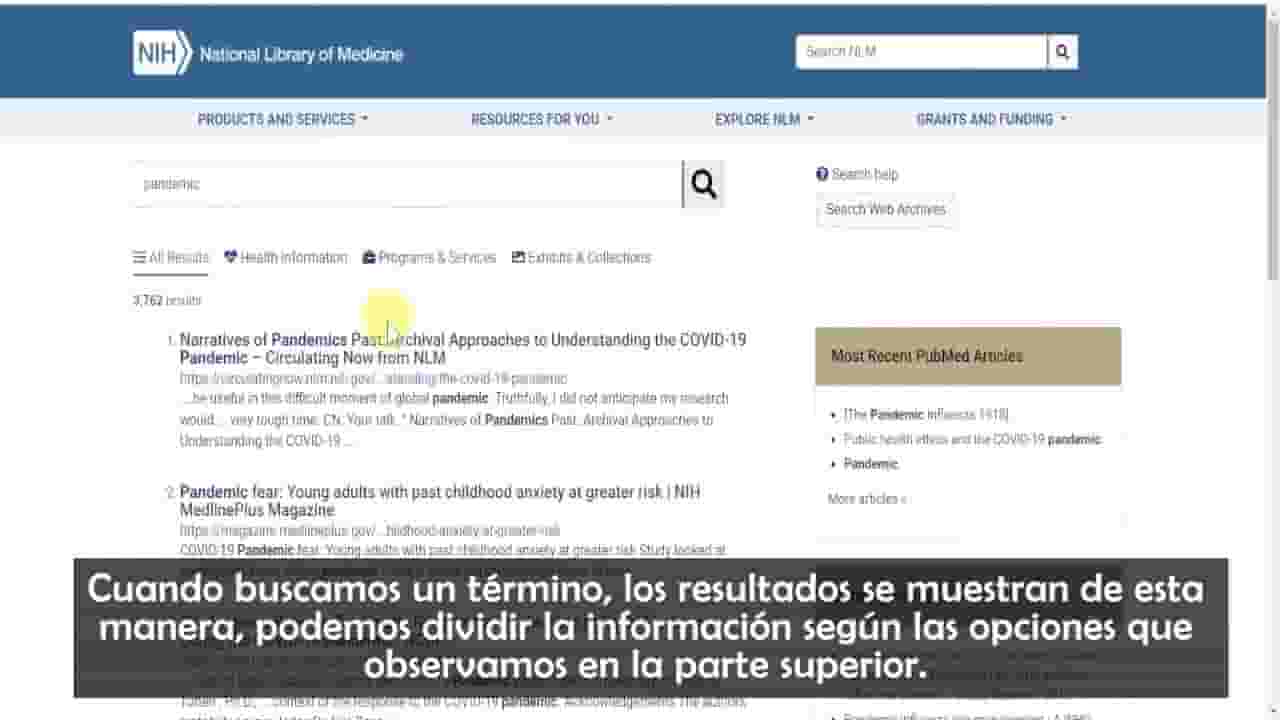Viewport: 1280px width, 720px height.
Task: Expand the Products and Services menu
Action: [x=283, y=119]
